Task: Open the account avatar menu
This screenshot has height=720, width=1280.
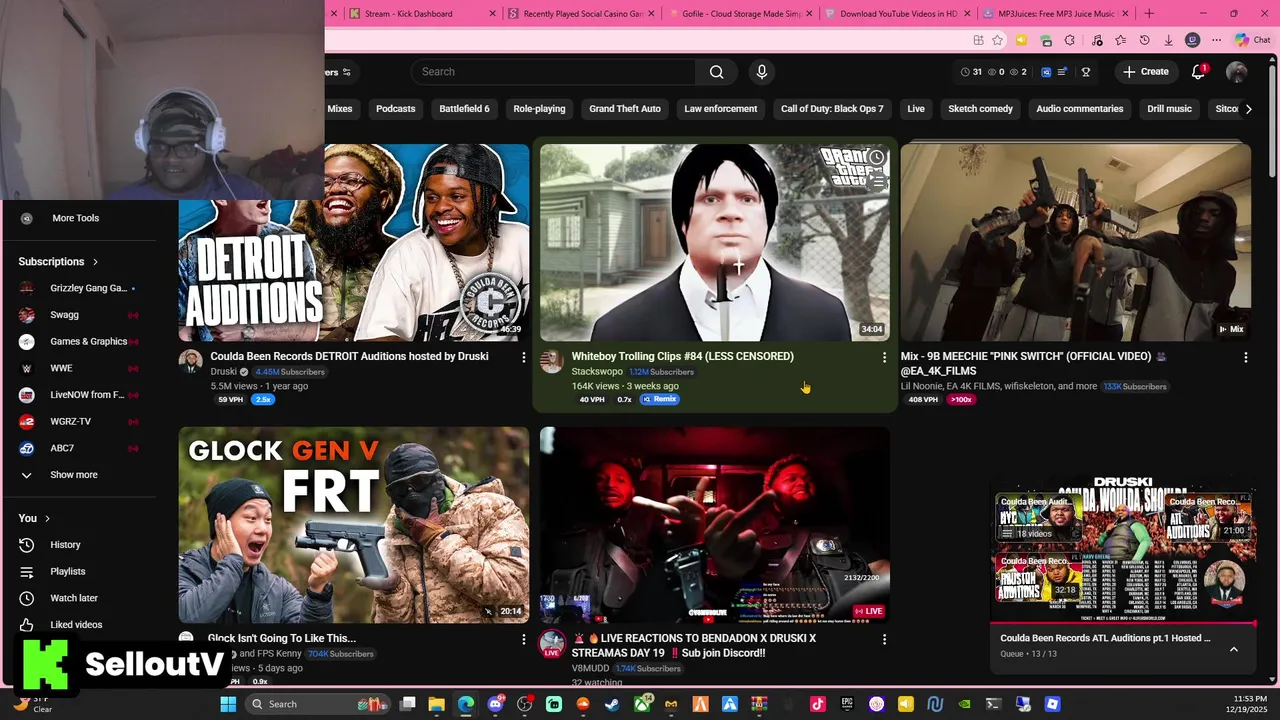Action: point(1237,72)
